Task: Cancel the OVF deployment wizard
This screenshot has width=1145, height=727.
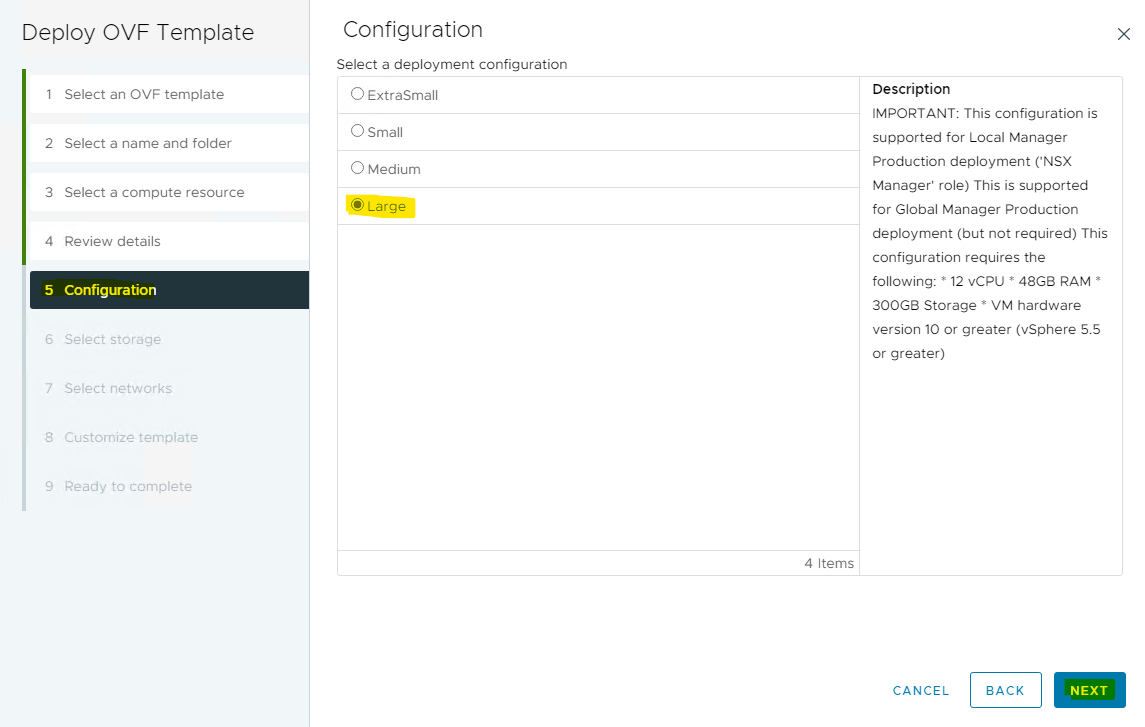Action: pyautogui.click(x=920, y=690)
